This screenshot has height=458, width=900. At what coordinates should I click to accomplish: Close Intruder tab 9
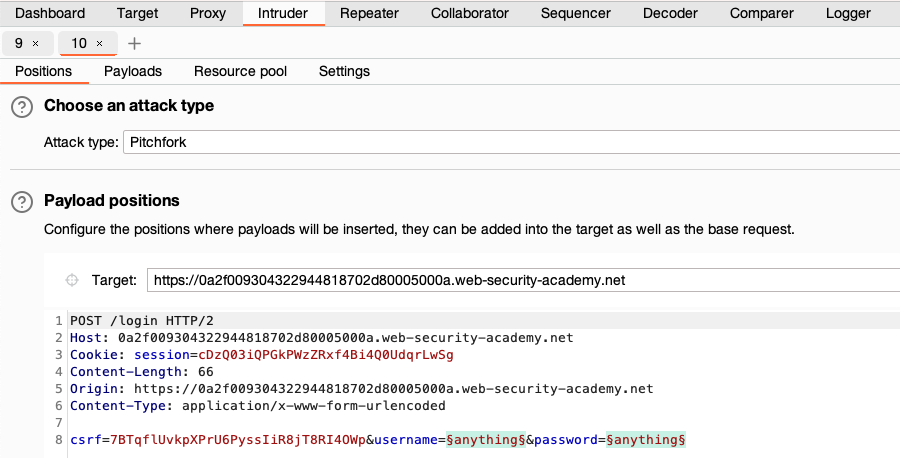36,44
